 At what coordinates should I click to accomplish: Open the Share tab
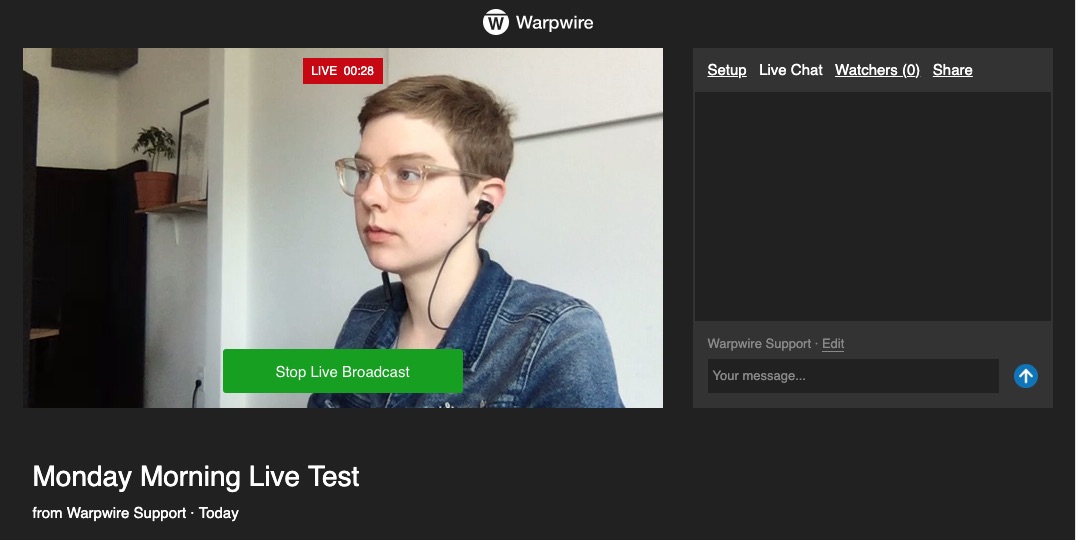[952, 70]
